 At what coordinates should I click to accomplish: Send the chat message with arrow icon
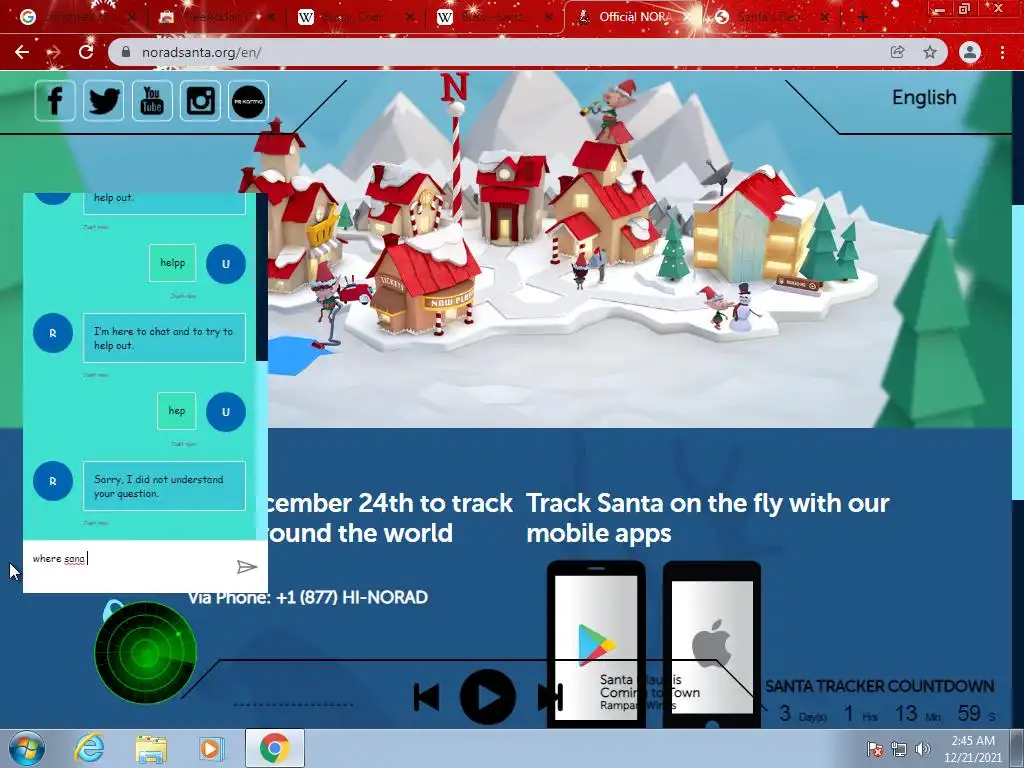click(246, 566)
